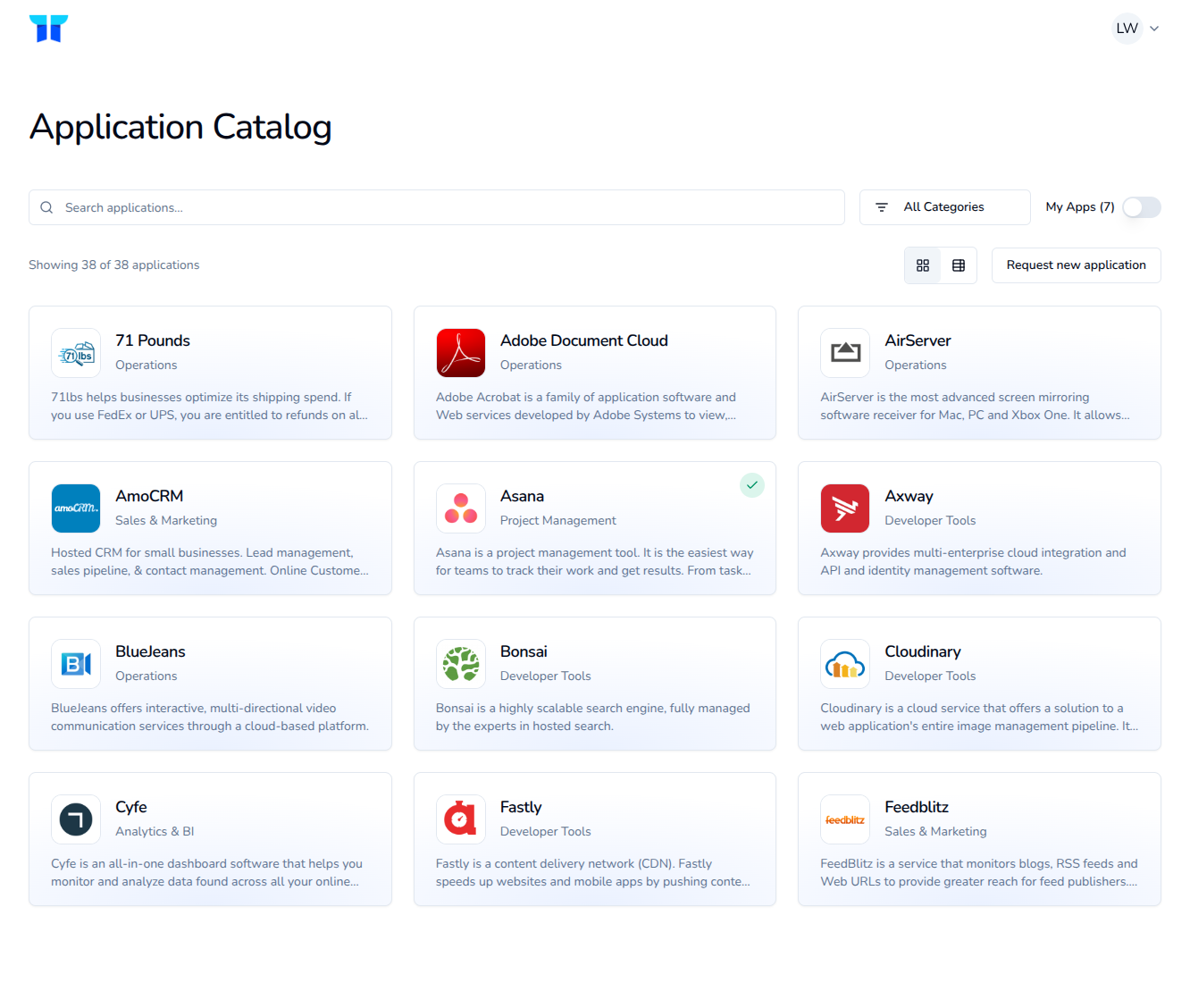The height and width of the screenshot is (1008, 1190).
Task: Open the Feedblitz application title
Action: (x=917, y=807)
